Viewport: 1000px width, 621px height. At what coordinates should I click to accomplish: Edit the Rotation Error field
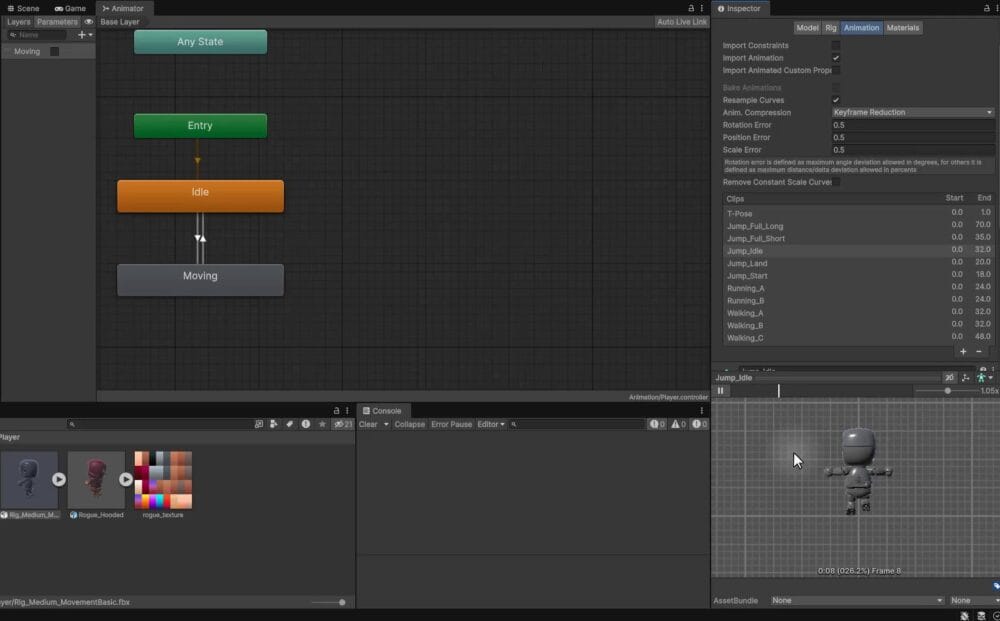[x=913, y=125]
